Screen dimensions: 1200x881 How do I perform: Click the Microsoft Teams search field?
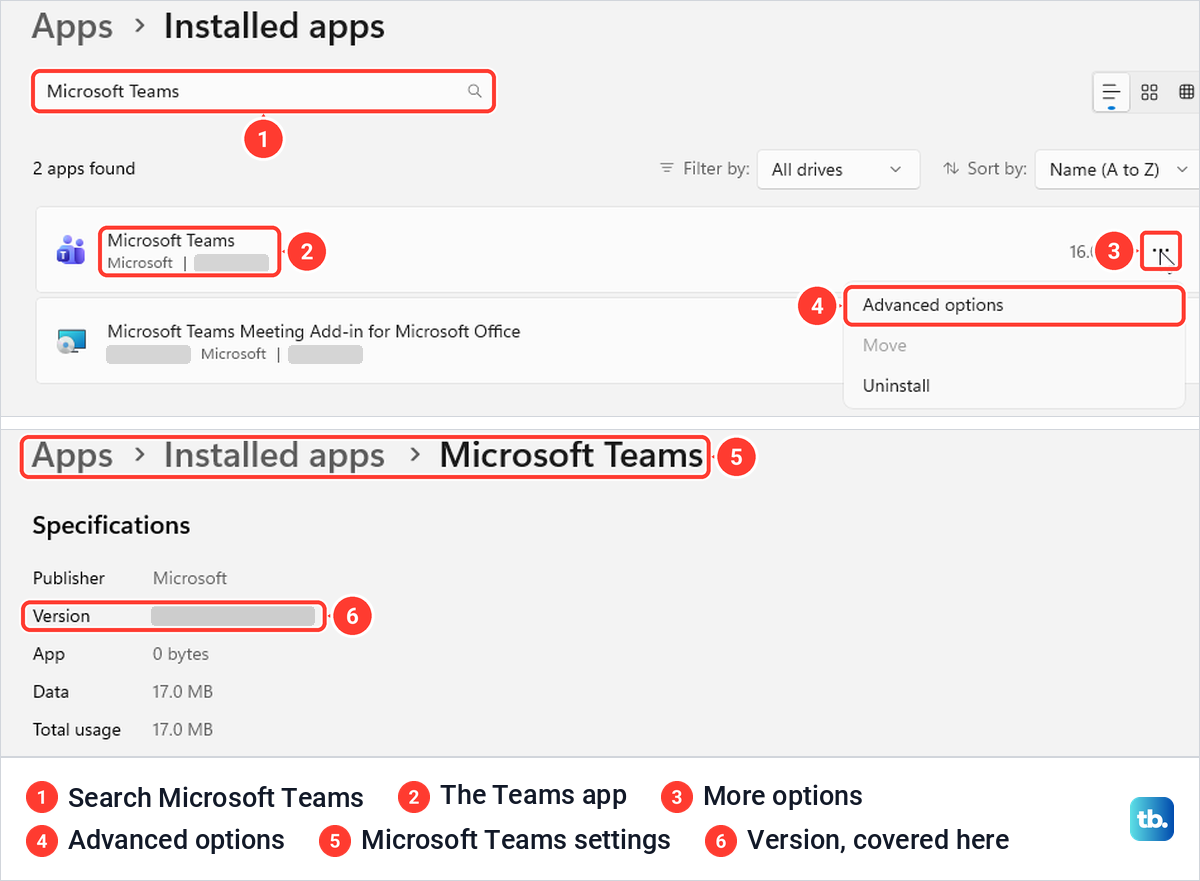(x=263, y=91)
